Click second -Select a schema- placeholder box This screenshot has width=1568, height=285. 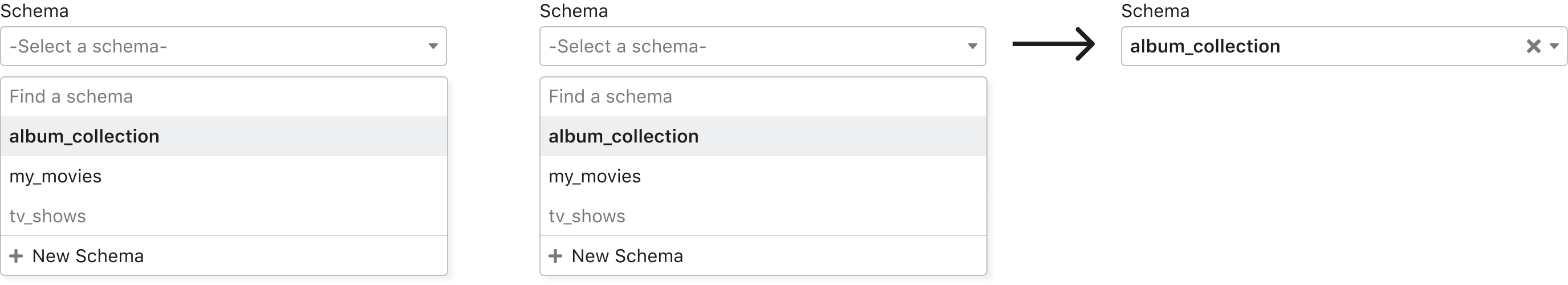763,46
